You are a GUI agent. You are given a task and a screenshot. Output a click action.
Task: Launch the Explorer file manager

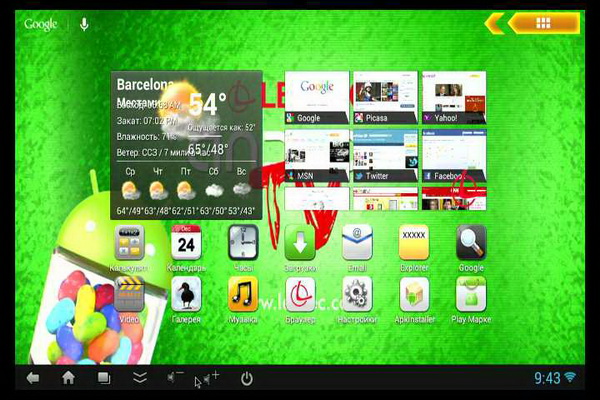(414, 243)
